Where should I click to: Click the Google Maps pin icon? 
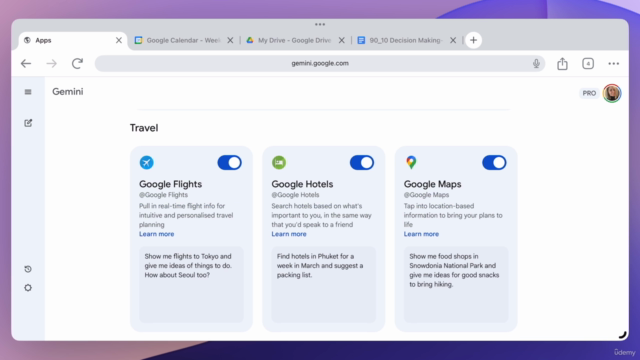coord(411,162)
